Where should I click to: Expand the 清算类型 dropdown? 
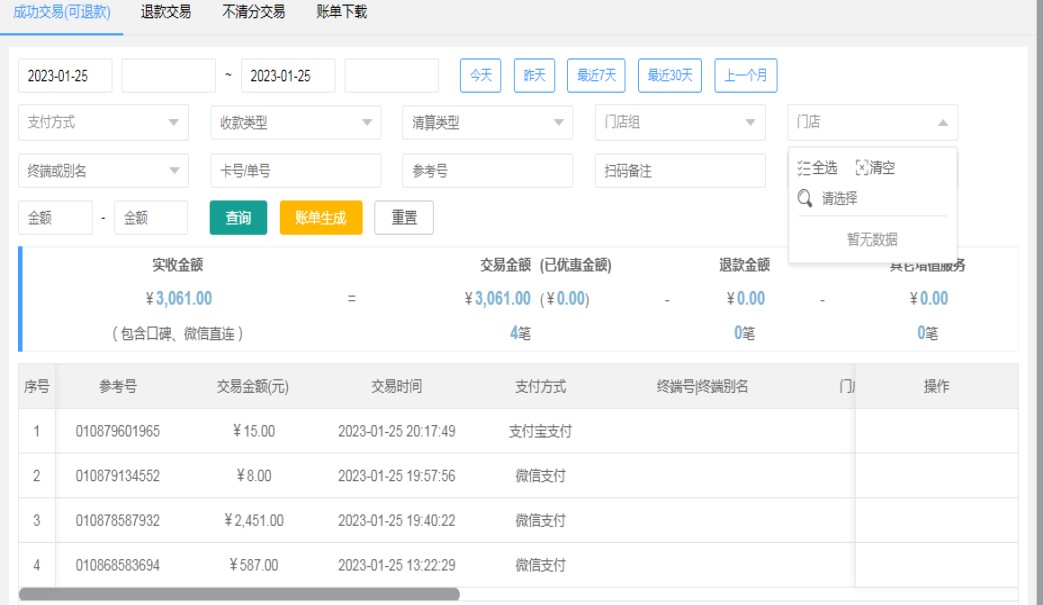(x=558, y=123)
